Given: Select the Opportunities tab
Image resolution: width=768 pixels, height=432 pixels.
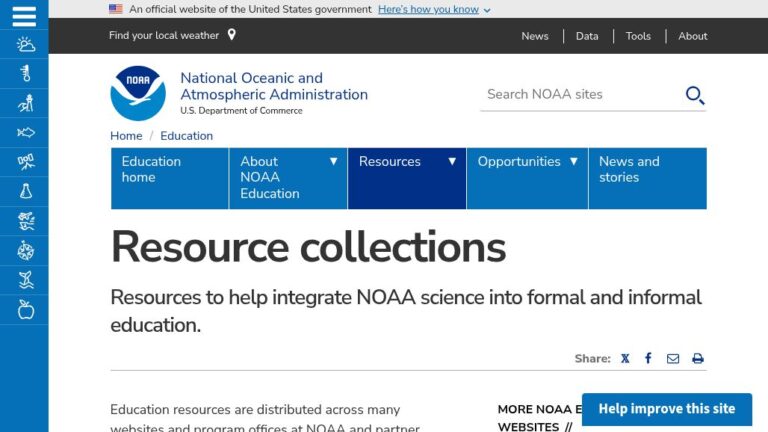Looking at the screenshot, I should 527,178.
